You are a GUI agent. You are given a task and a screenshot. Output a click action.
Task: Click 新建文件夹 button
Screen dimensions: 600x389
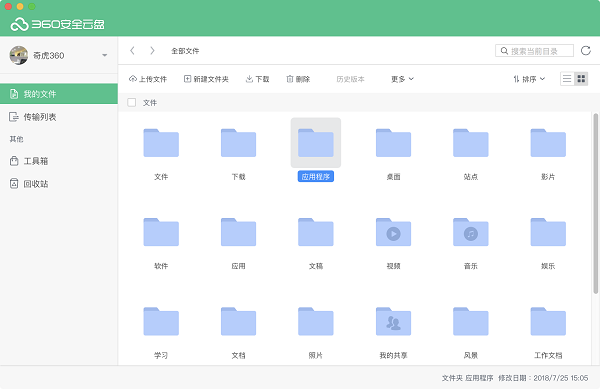206,79
